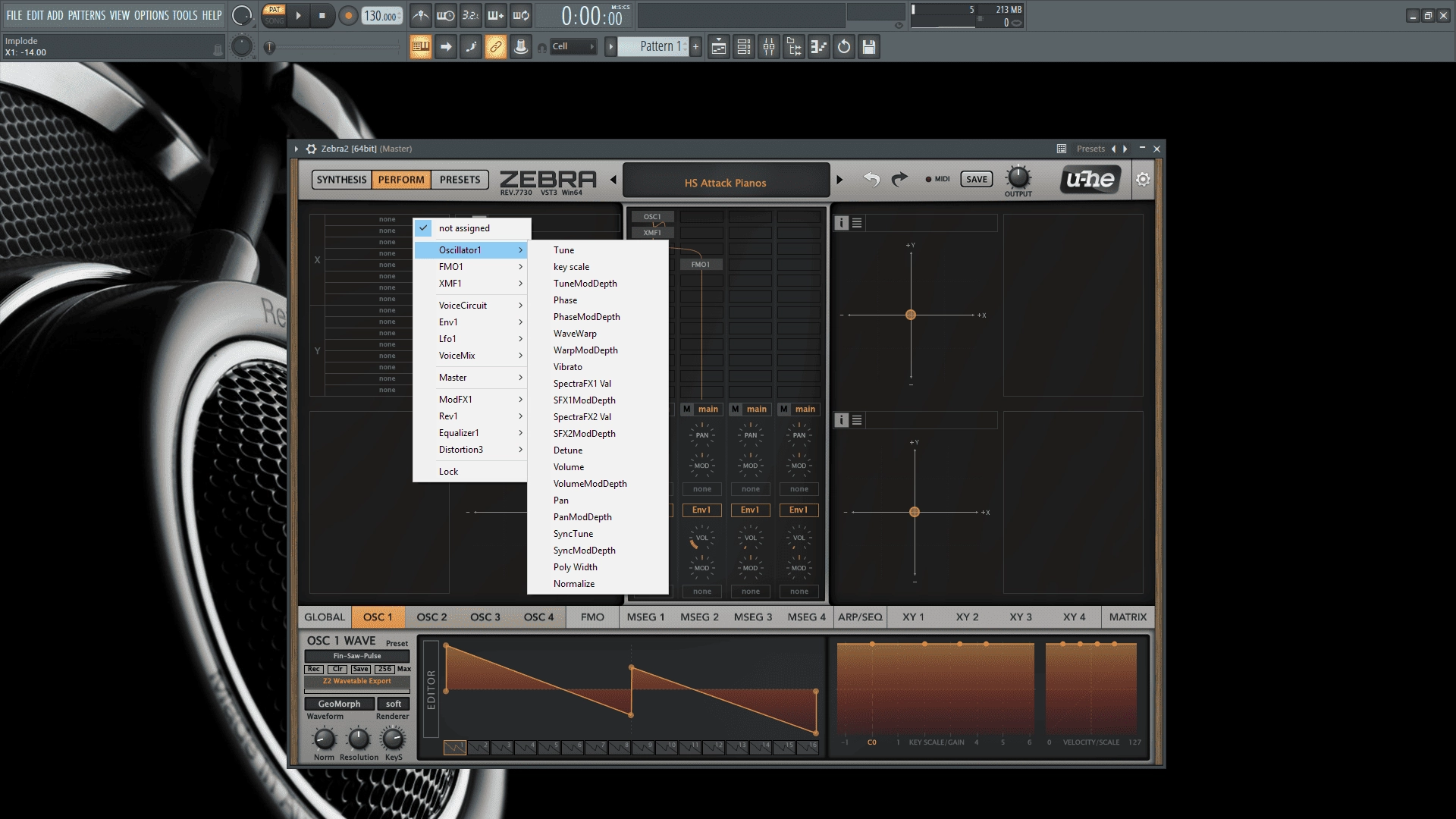Open the MSEG 1 tab
Image resolution: width=1456 pixels, height=819 pixels.
tap(645, 617)
